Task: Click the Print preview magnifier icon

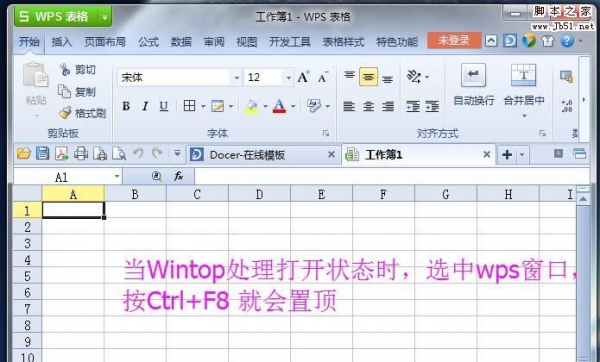Action: pyautogui.click(x=119, y=154)
